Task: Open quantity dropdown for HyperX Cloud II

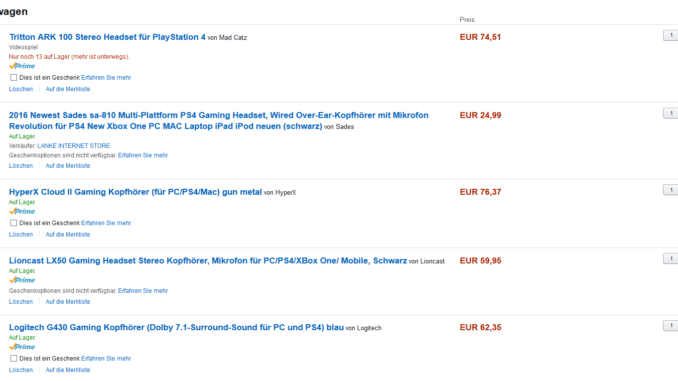Action: pyautogui.click(x=671, y=190)
